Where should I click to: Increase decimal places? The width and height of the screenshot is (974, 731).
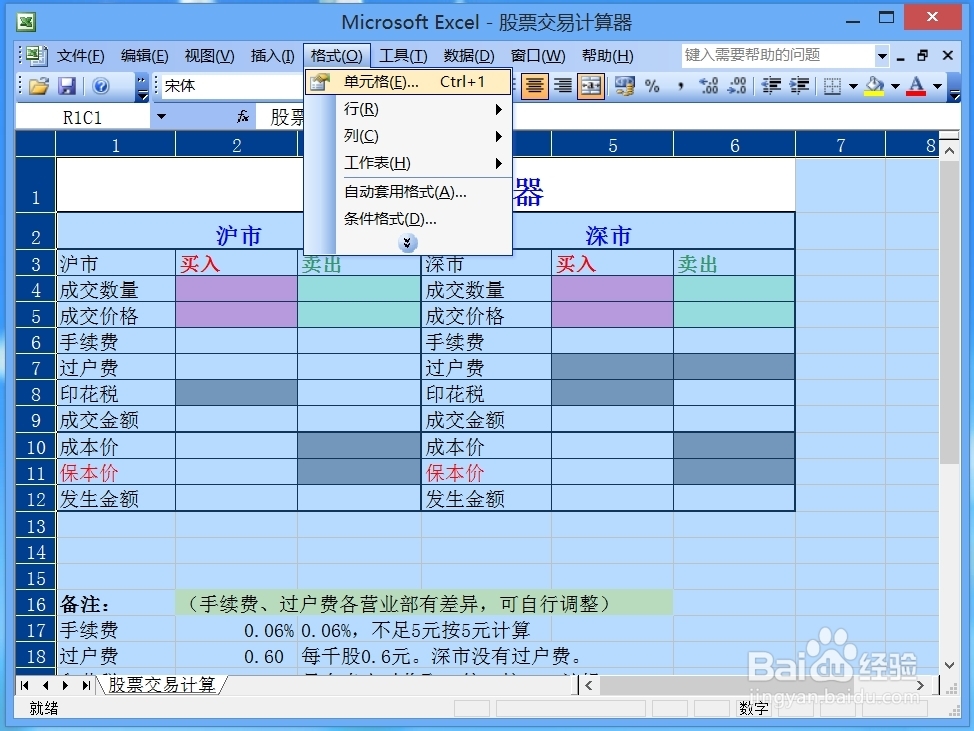[708, 86]
